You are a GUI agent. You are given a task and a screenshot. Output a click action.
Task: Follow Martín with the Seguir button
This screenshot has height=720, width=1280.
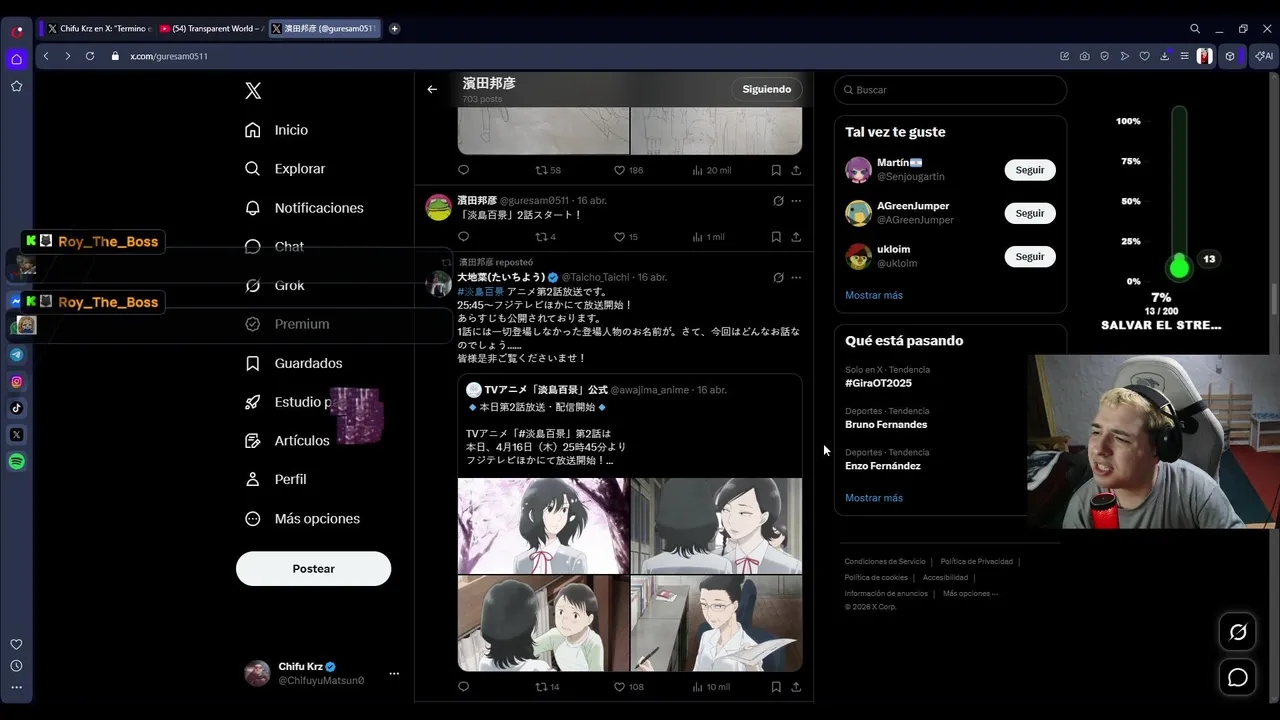(x=1030, y=170)
